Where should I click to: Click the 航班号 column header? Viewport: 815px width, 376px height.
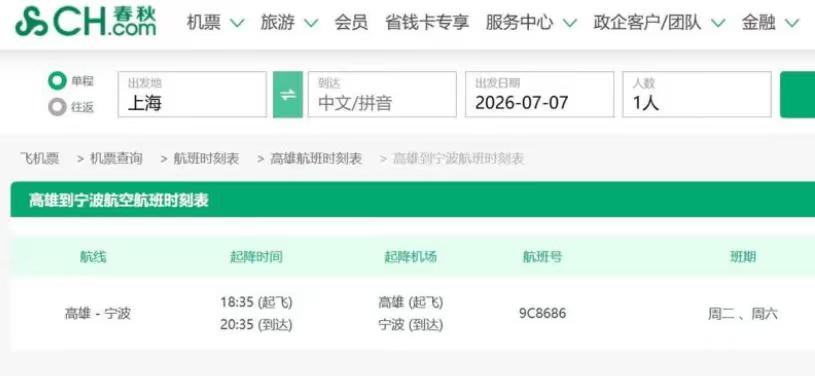click(x=542, y=256)
